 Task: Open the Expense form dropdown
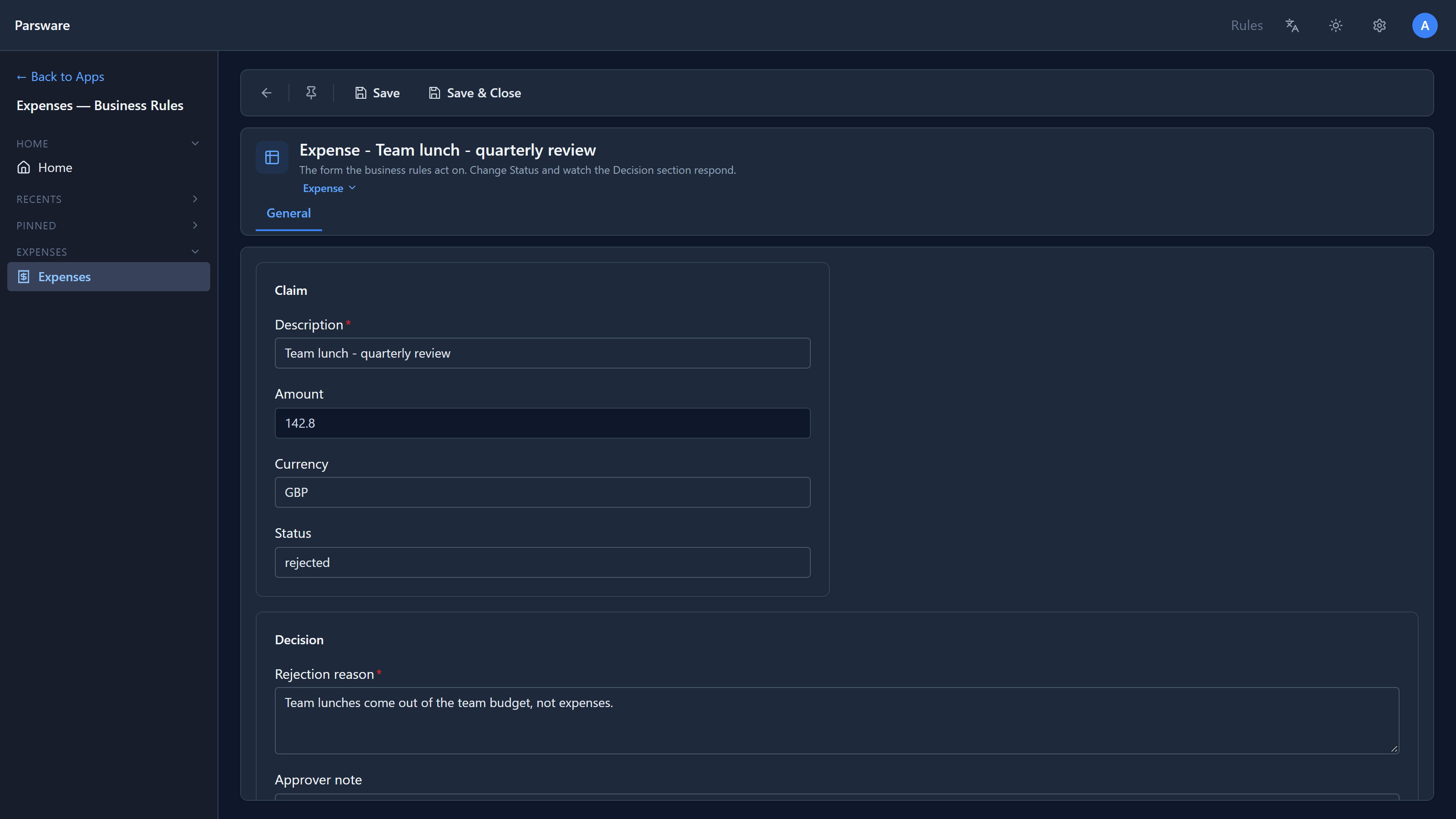point(329,188)
